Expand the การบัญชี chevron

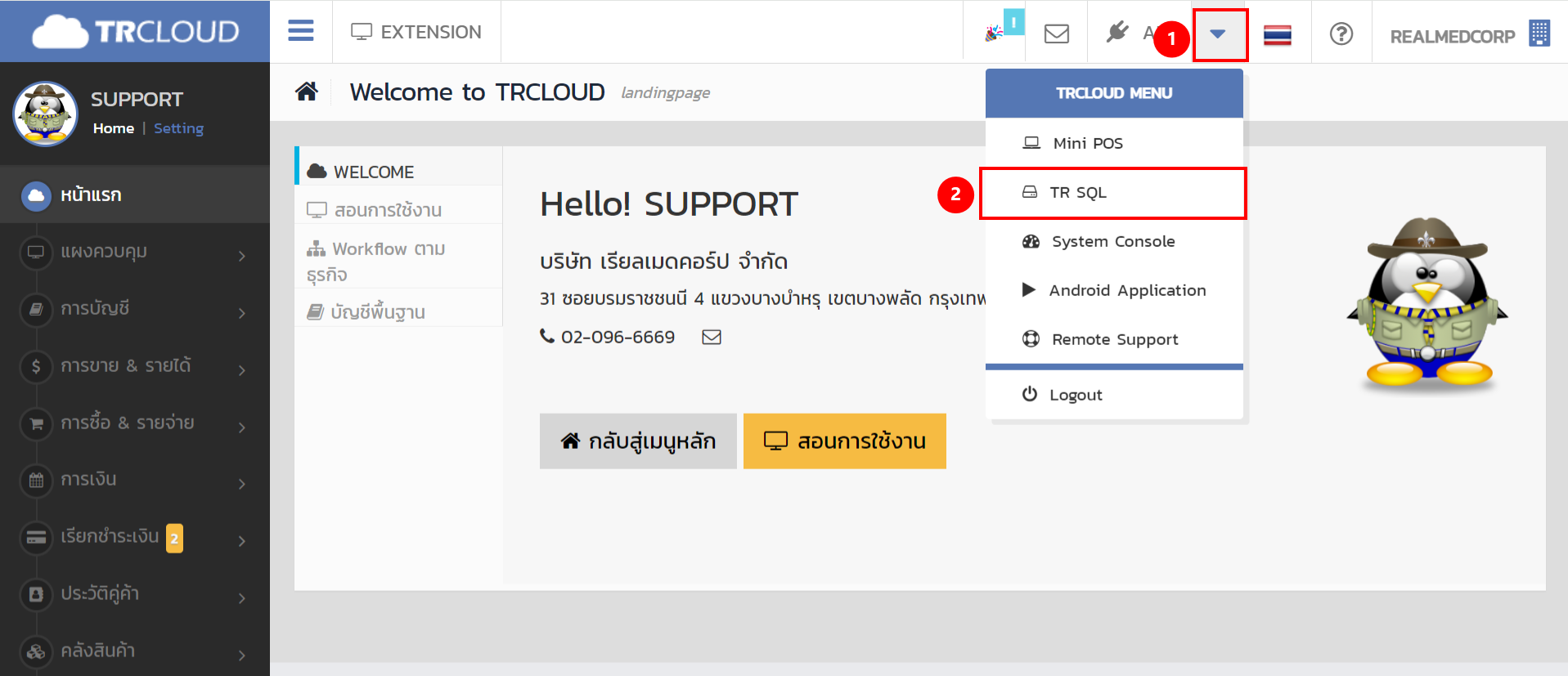[242, 313]
